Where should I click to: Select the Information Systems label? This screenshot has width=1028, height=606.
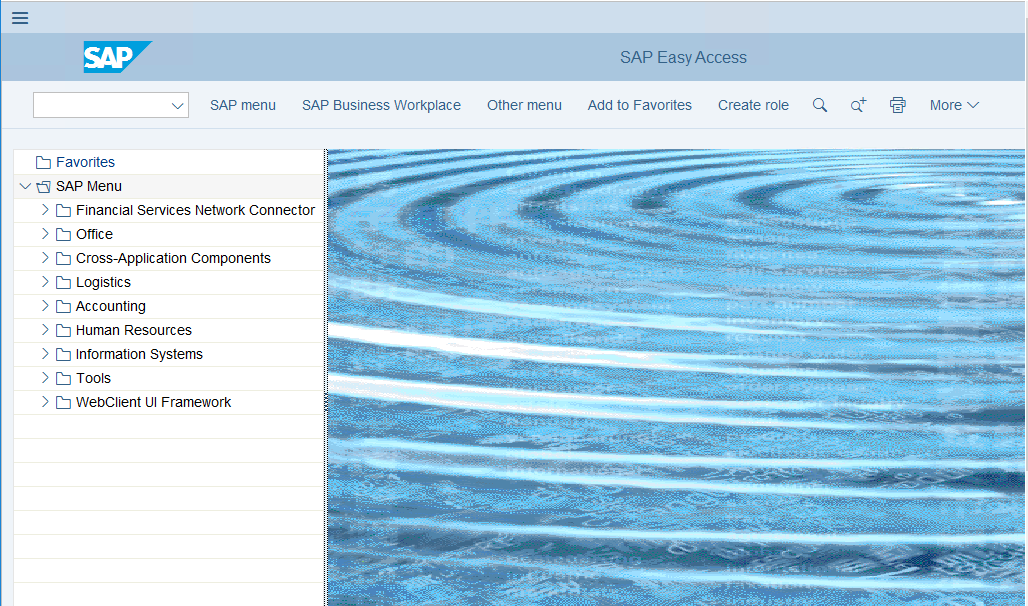[x=139, y=354]
